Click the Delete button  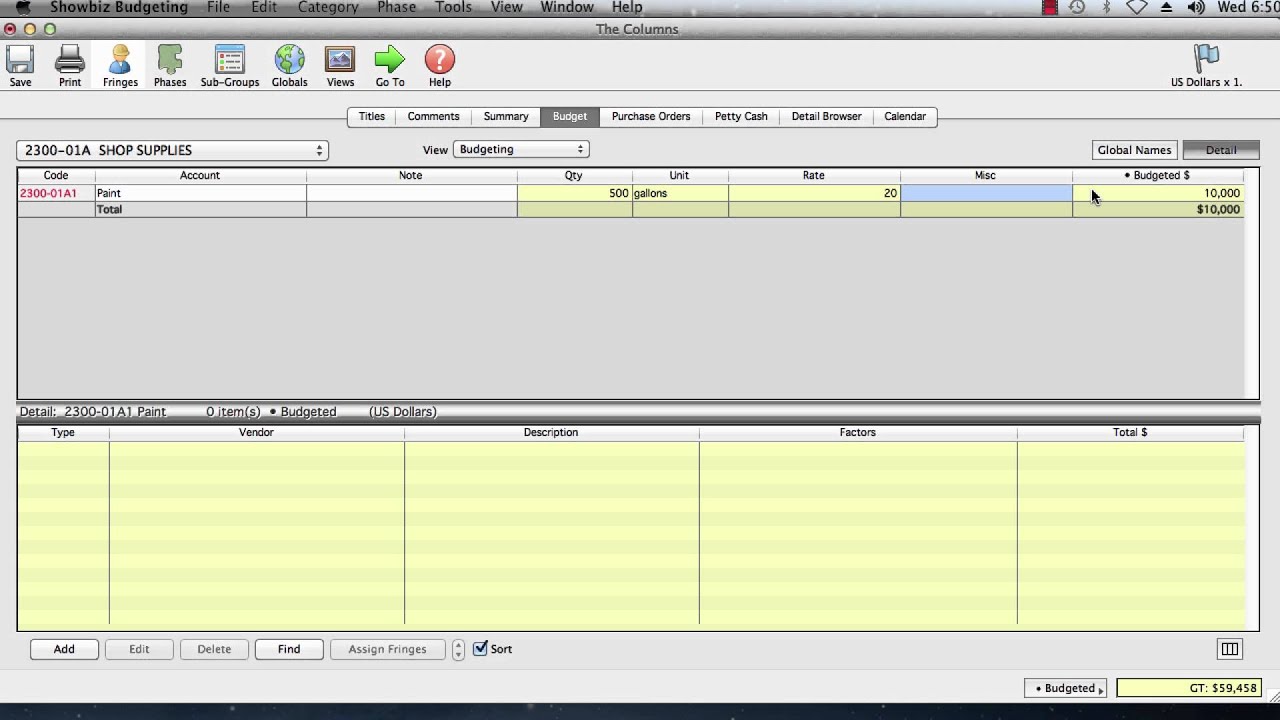214,649
